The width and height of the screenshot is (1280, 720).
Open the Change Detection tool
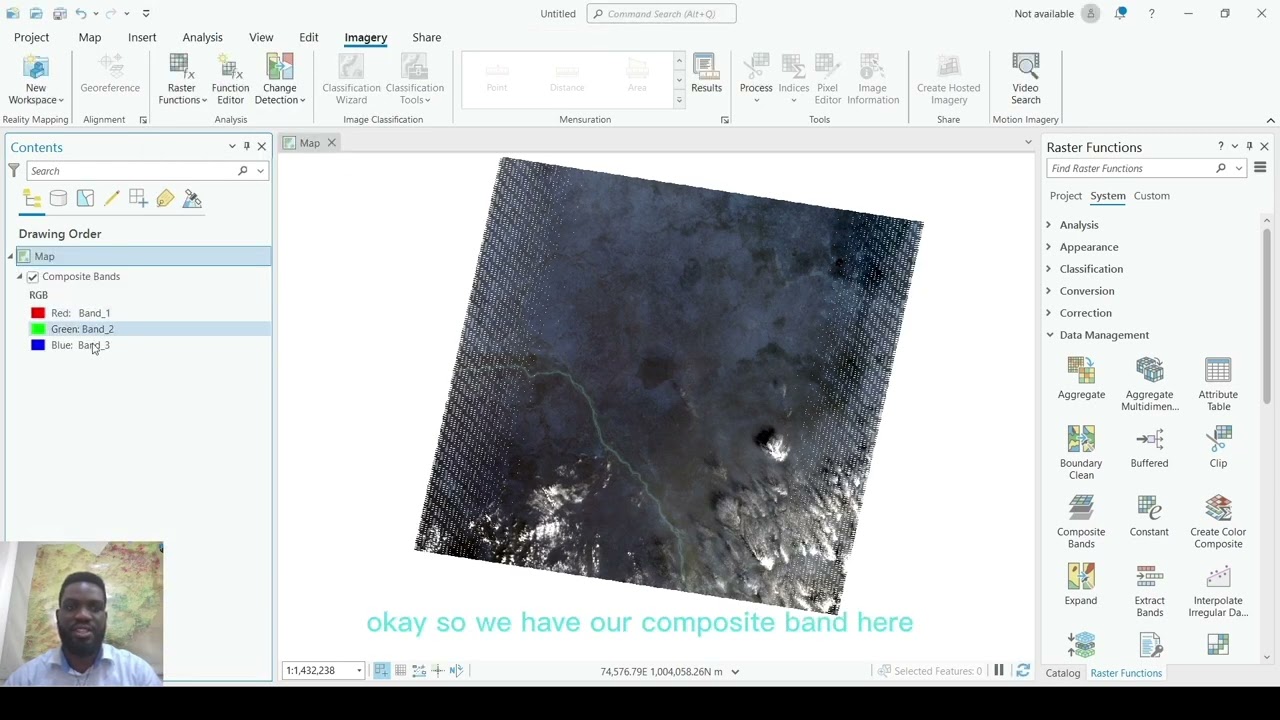click(x=280, y=79)
